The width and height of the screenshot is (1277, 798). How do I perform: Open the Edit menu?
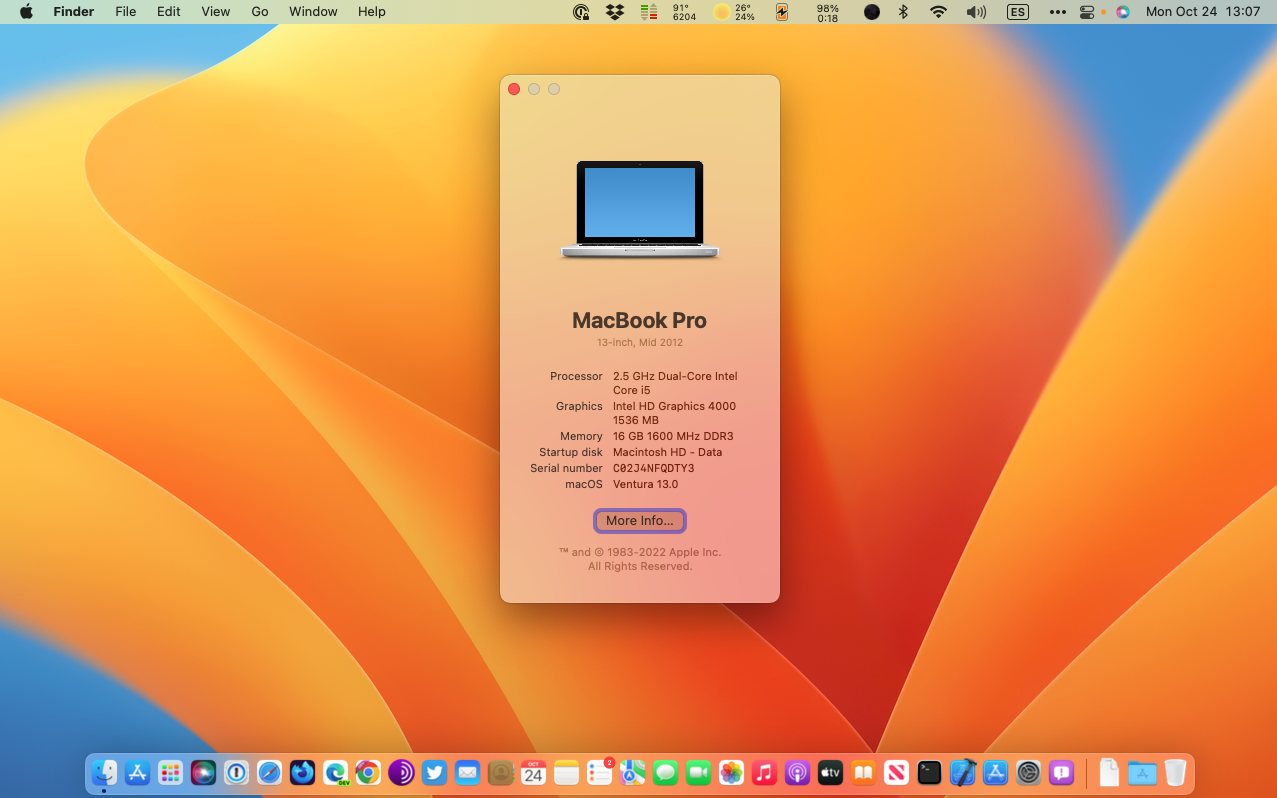point(169,12)
